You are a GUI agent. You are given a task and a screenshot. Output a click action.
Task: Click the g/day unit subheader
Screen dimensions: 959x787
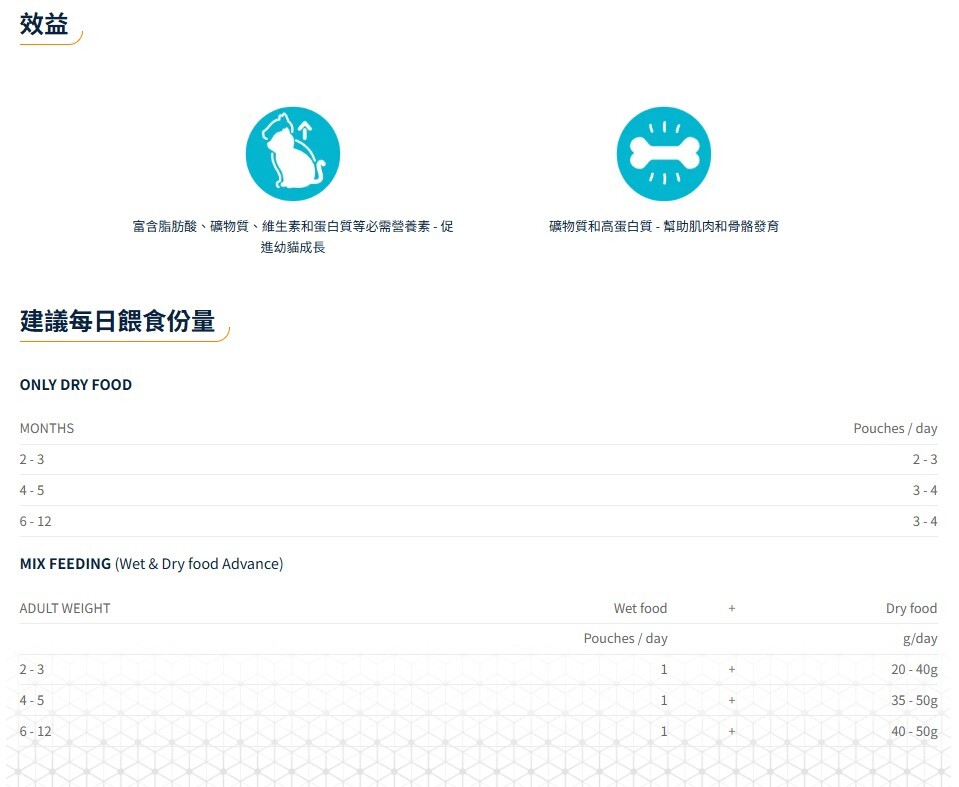coord(919,638)
